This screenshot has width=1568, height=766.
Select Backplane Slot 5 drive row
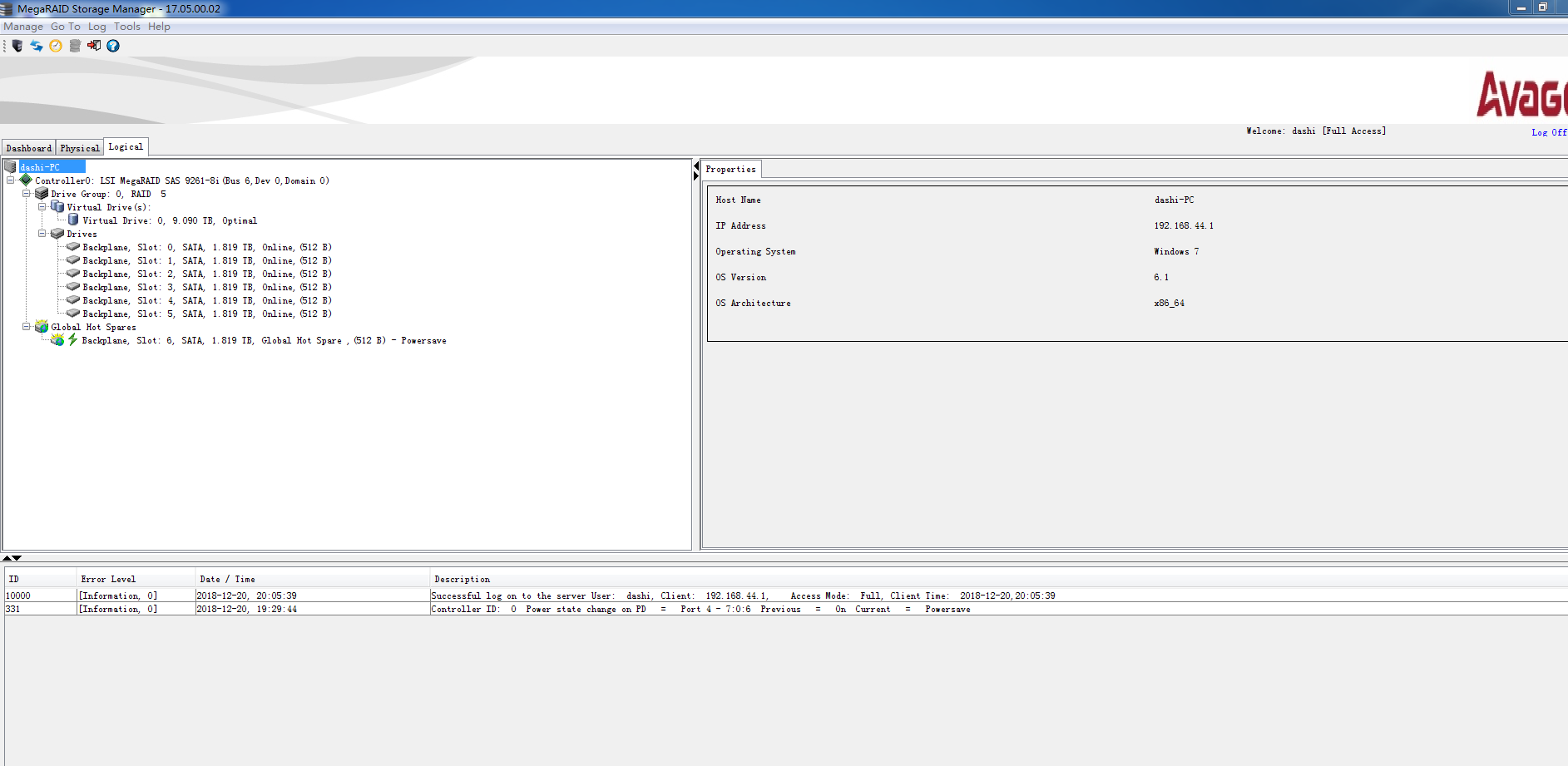pos(207,314)
